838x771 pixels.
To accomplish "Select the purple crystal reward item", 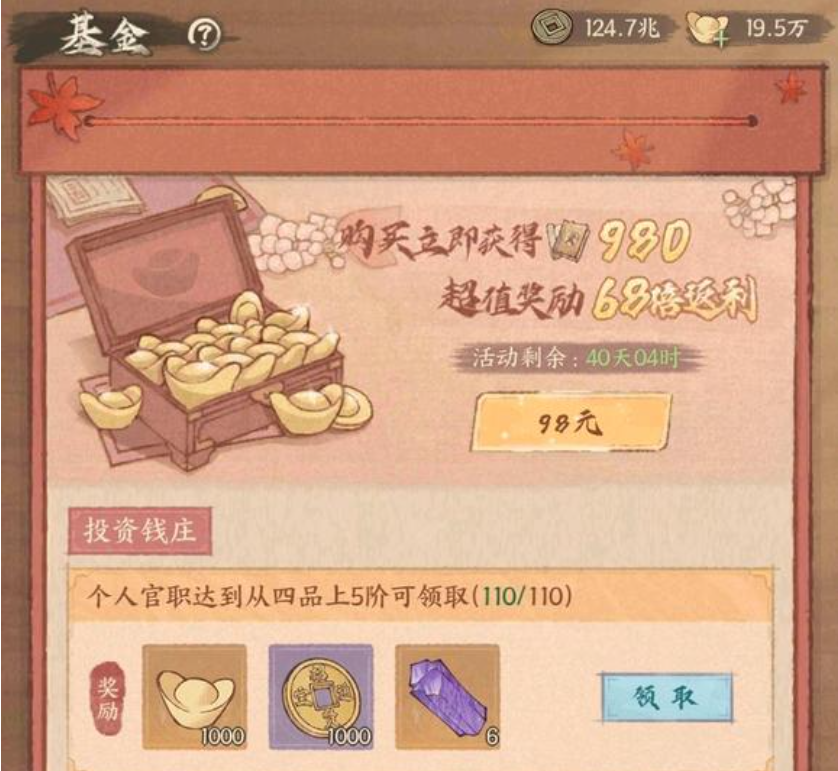I will coord(447,696).
